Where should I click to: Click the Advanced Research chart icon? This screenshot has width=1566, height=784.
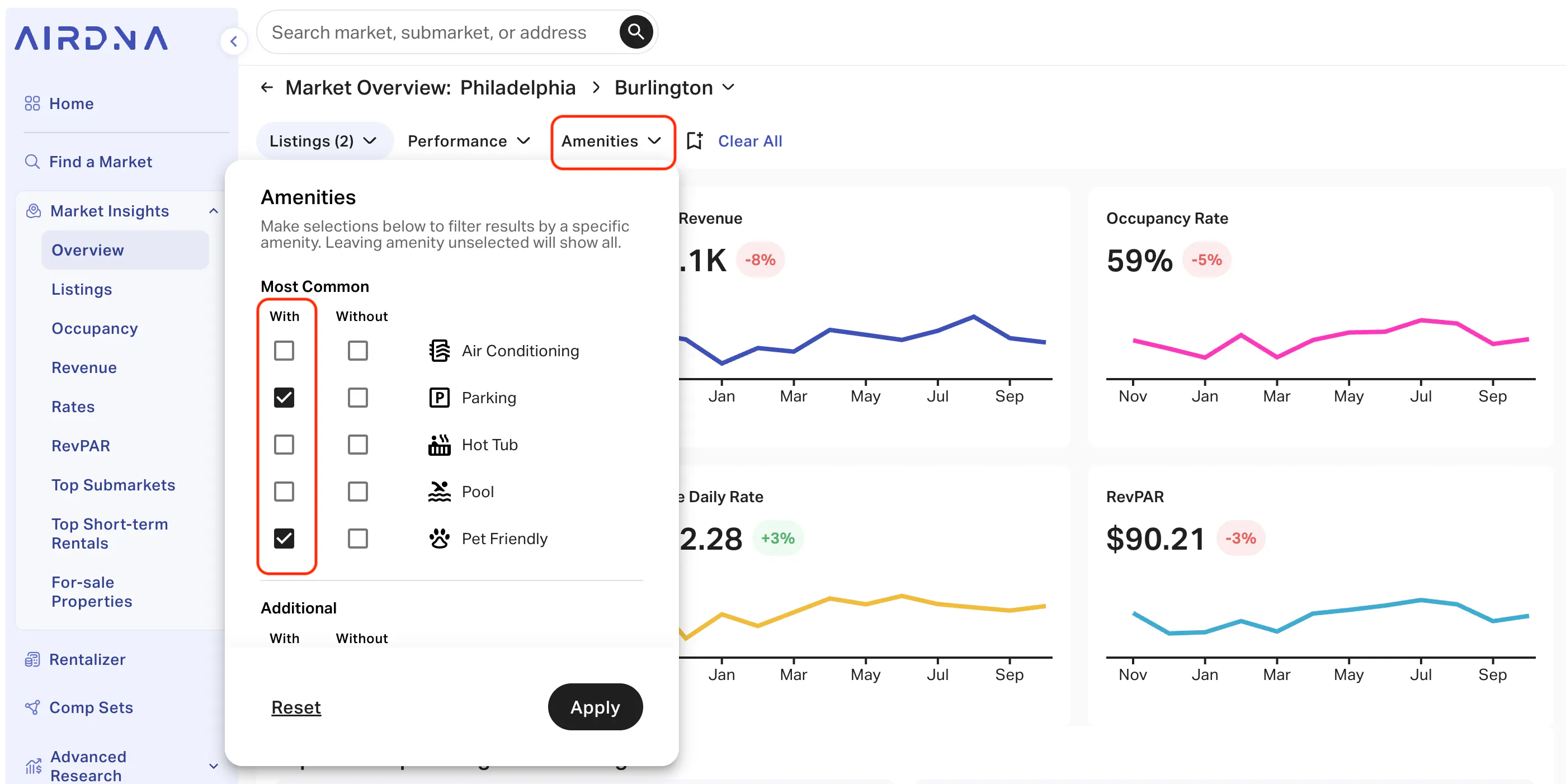pos(34,766)
